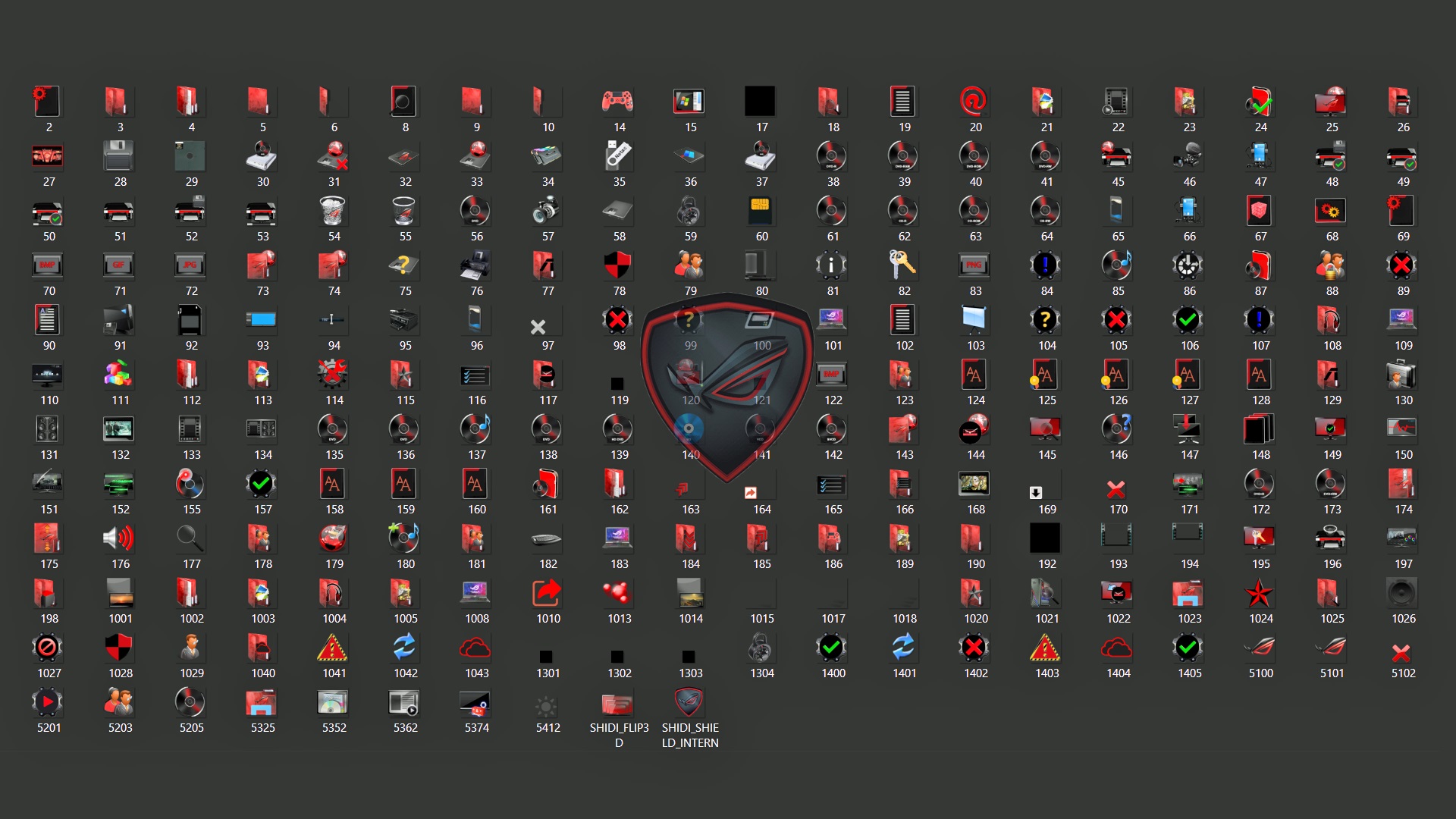Click the green checkmark gear icon 1400
1456x819 pixels.
click(832, 647)
